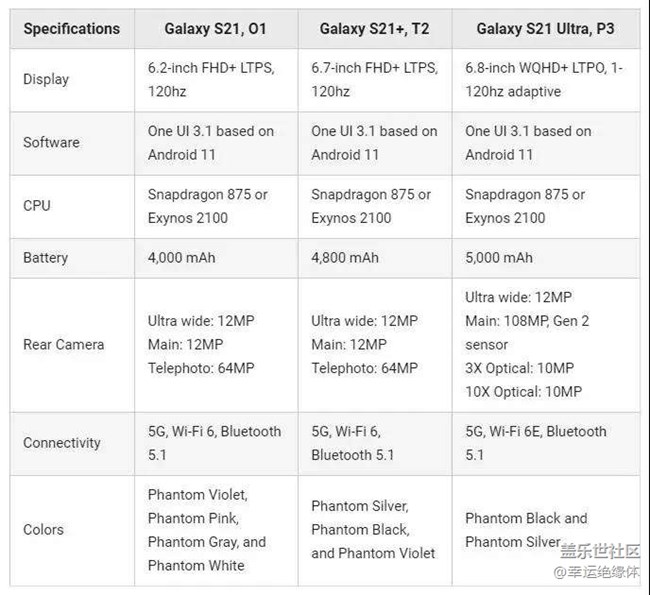Screen dimensions: 650x595
Task: Select the 4,800 mAh battery cell
Action: click(x=345, y=257)
